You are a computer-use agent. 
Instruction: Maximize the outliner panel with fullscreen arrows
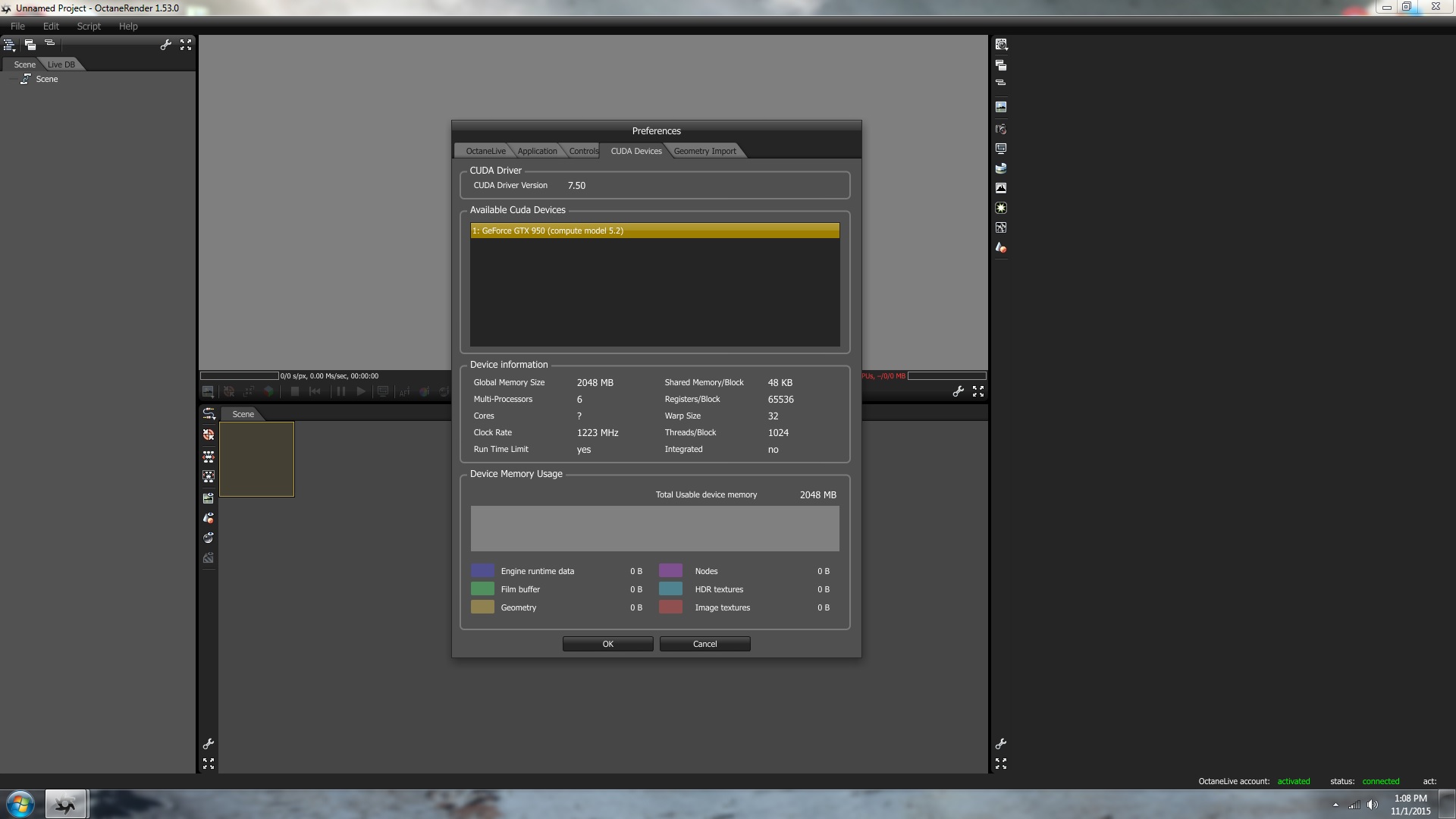(x=186, y=45)
